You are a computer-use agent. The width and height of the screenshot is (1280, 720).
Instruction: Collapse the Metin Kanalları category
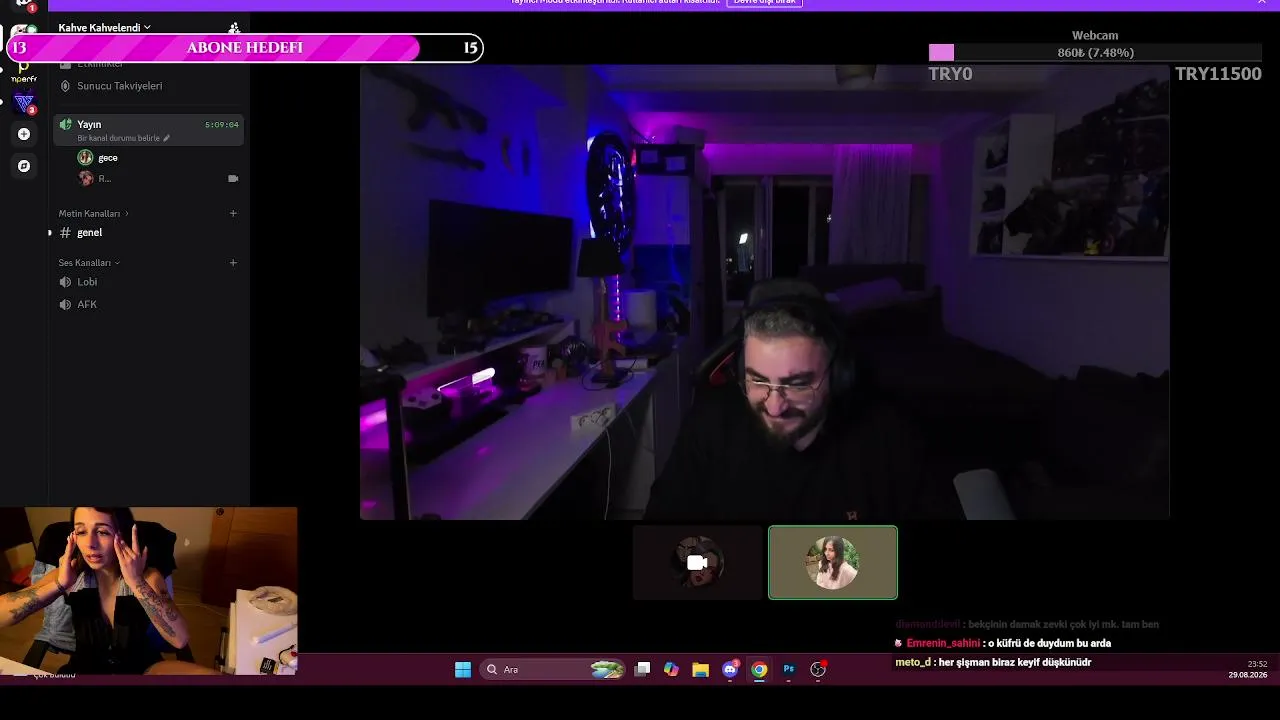click(93, 214)
